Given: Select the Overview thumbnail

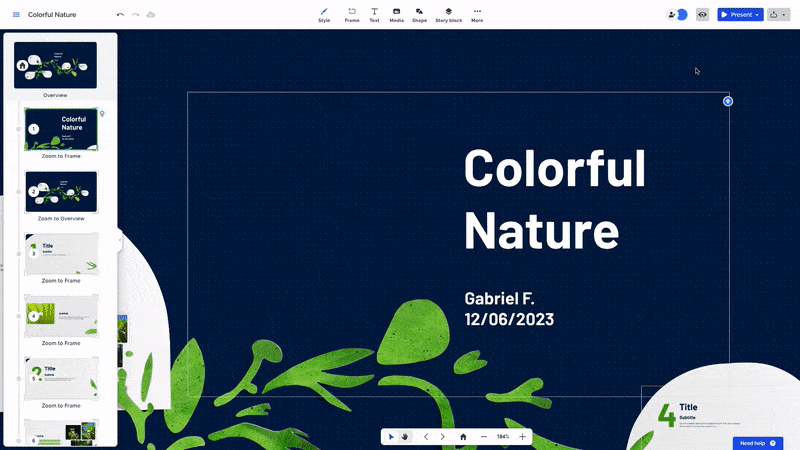Looking at the screenshot, I should [x=55, y=65].
